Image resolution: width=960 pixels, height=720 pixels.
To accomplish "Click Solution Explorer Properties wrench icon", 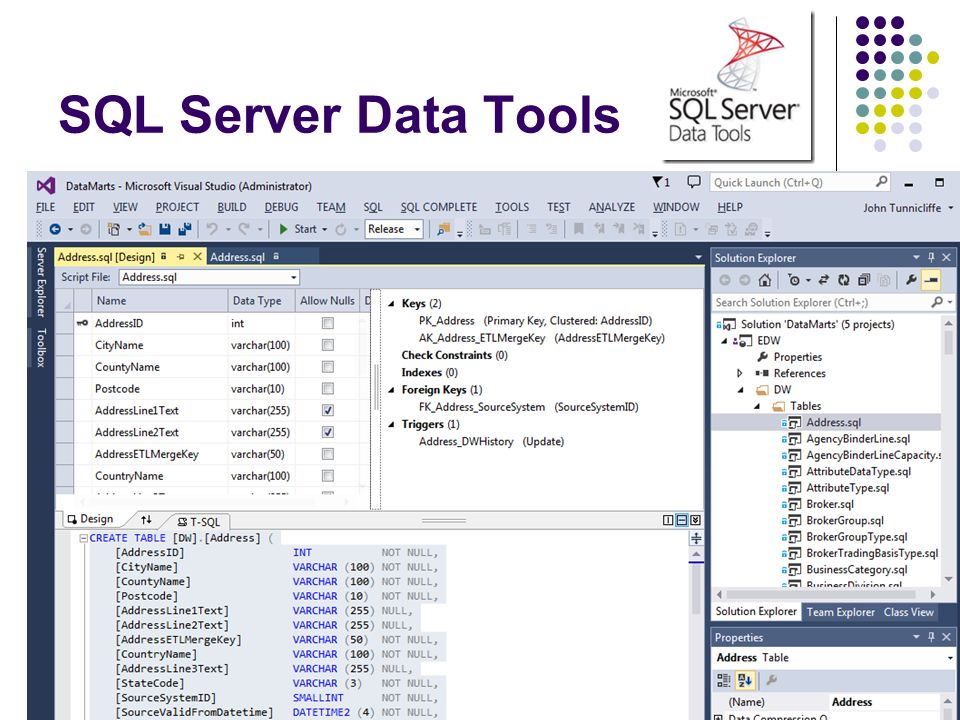I will (x=912, y=280).
